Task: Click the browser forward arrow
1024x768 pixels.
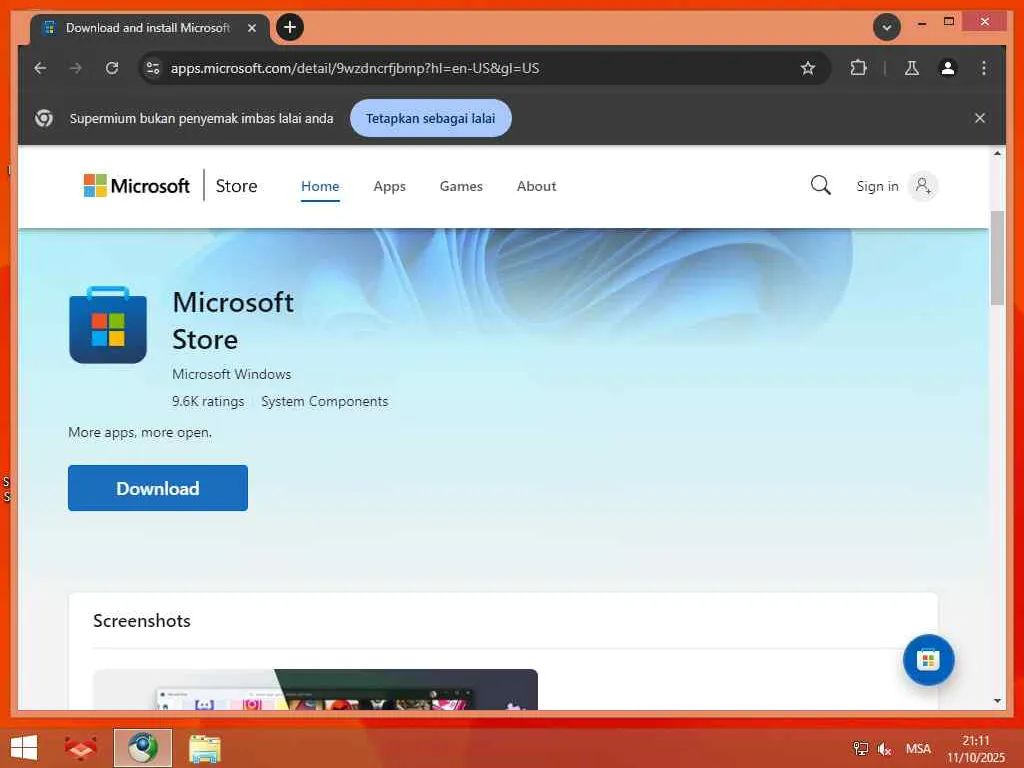Action: click(76, 68)
